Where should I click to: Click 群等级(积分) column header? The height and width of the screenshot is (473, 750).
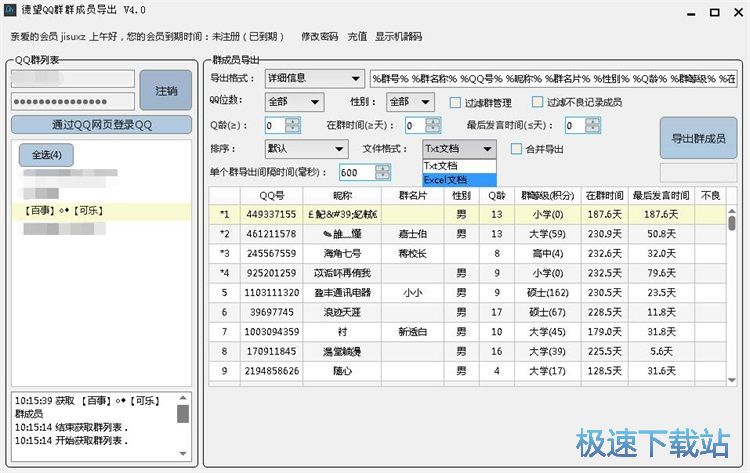pos(548,195)
